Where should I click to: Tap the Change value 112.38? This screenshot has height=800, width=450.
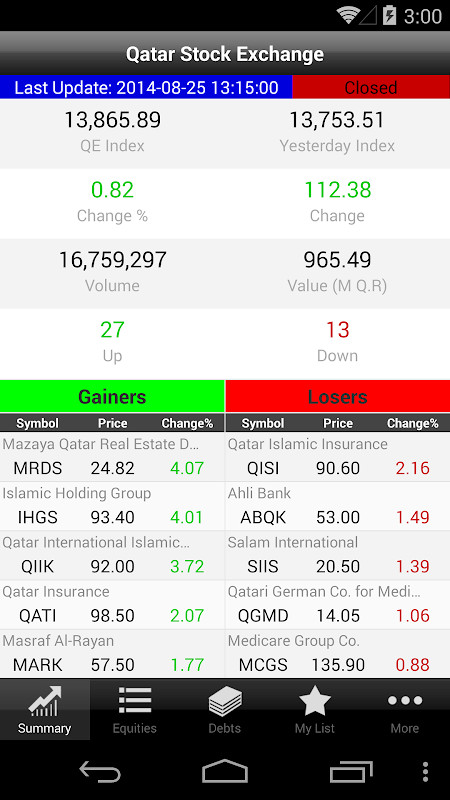pyautogui.click(x=337, y=190)
